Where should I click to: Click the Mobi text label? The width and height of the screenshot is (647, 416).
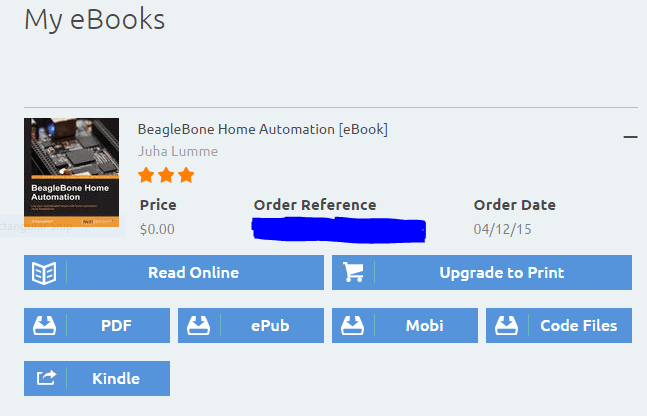pyautogui.click(x=424, y=325)
